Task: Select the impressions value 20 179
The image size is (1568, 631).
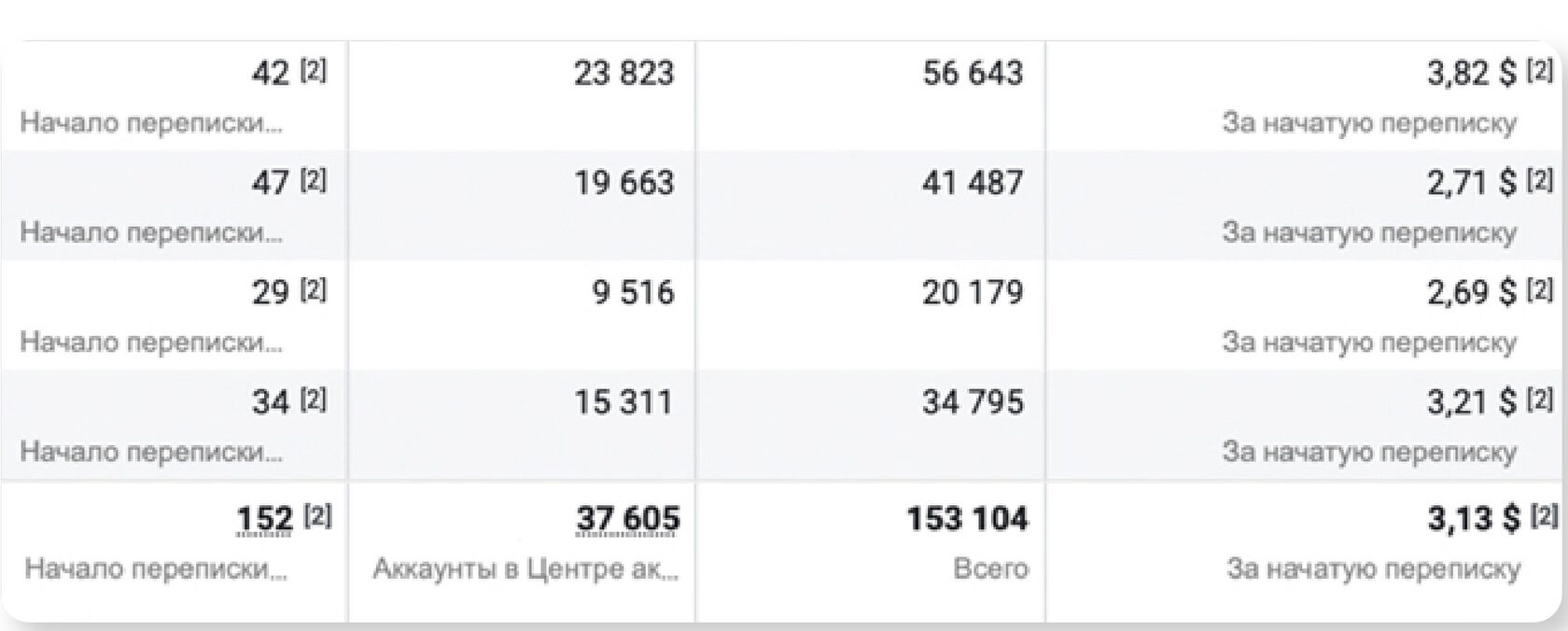Action: click(x=973, y=292)
